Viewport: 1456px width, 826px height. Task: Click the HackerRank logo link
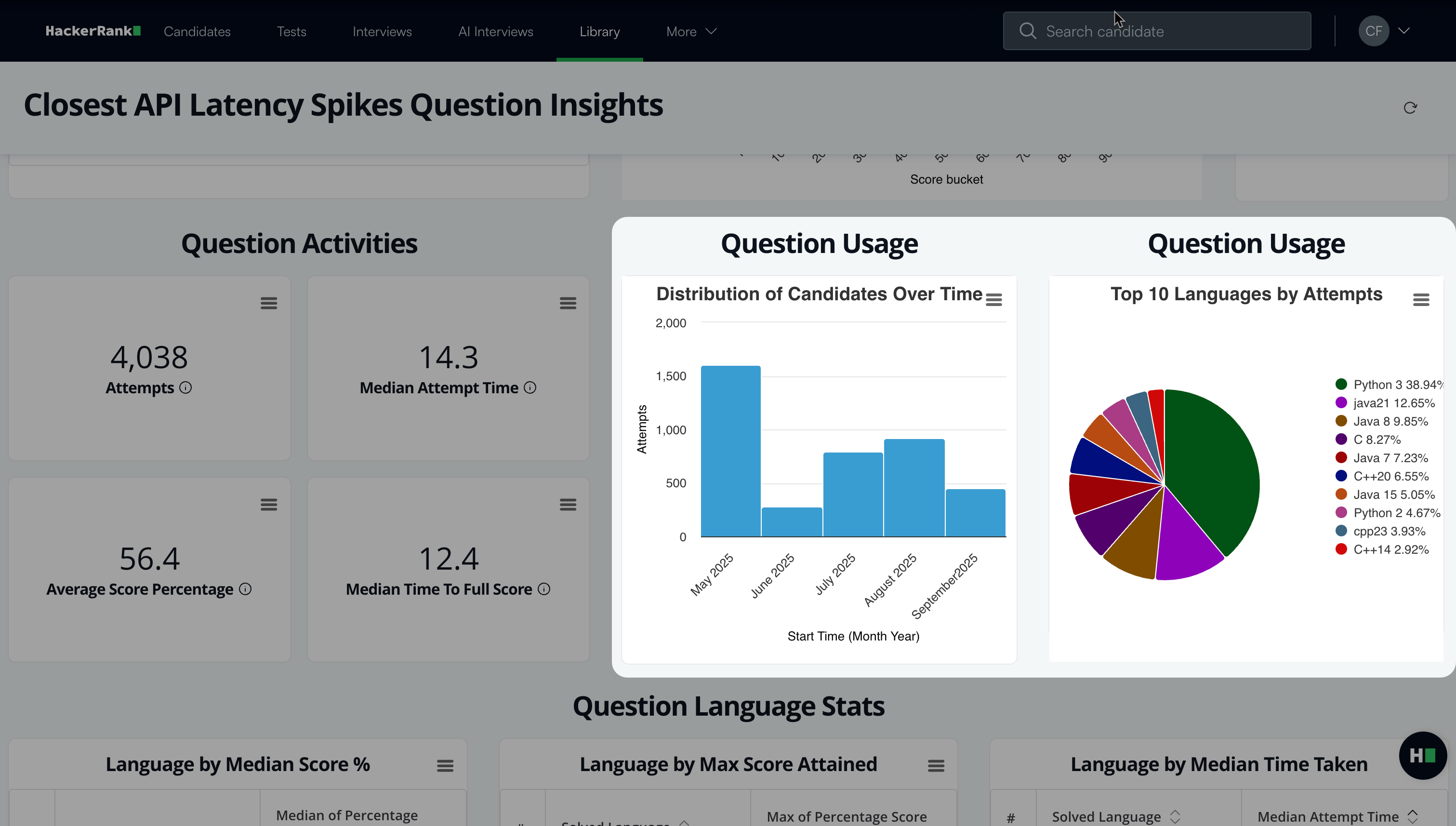[93, 31]
